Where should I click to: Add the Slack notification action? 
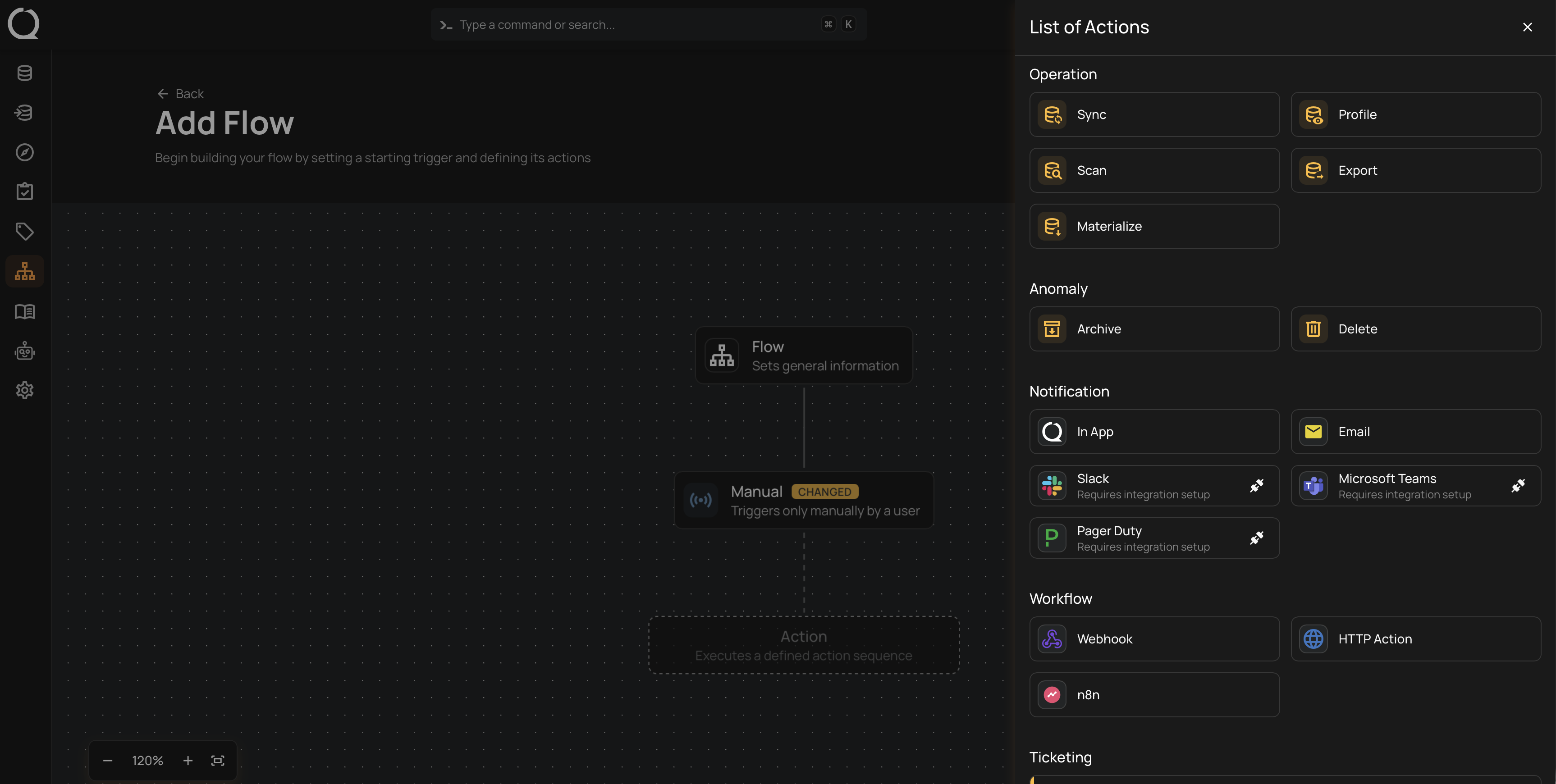1154,486
